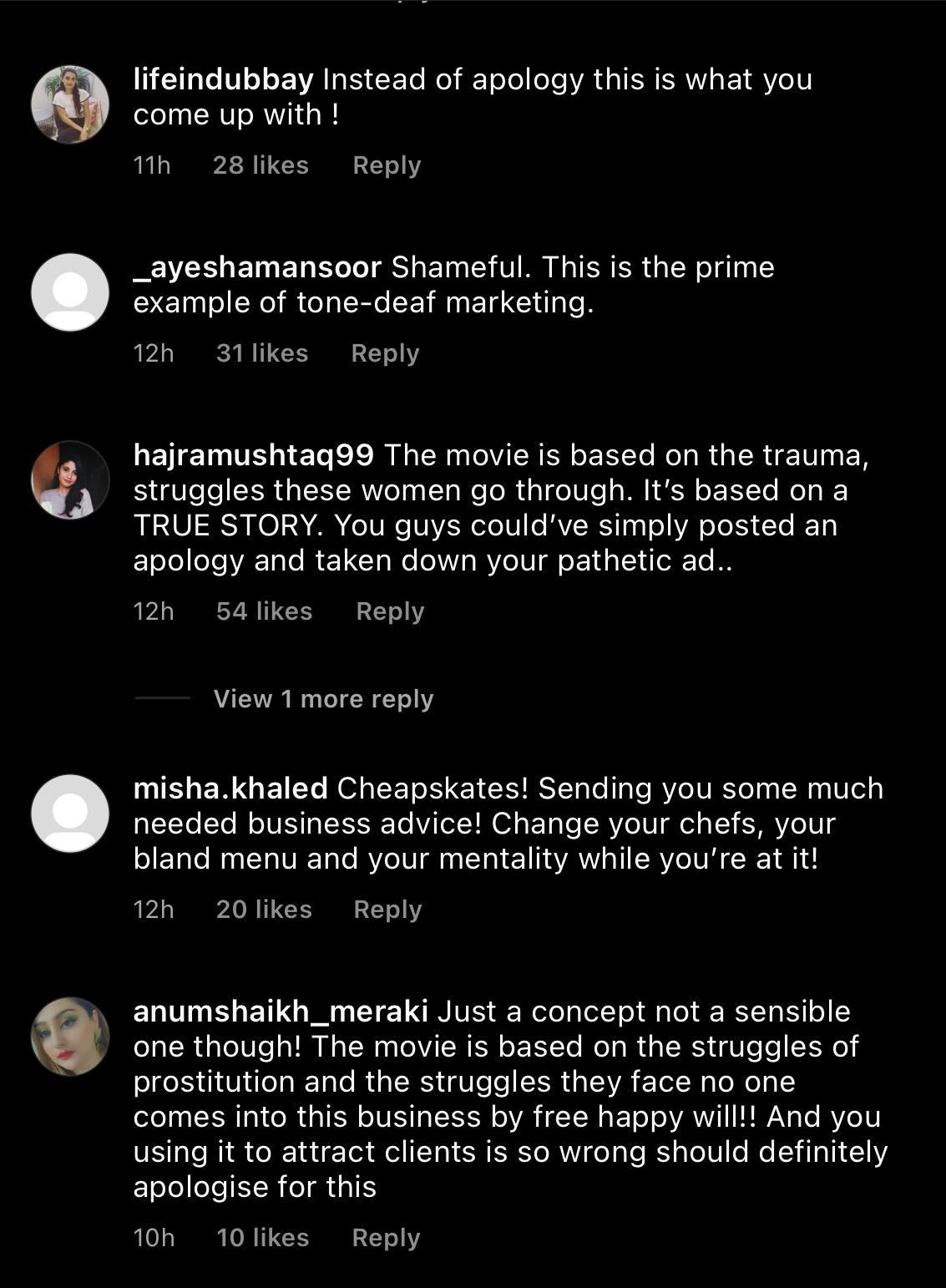Open hajramushtaq99 username link
This screenshot has width=946, height=1288.
click(253, 455)
